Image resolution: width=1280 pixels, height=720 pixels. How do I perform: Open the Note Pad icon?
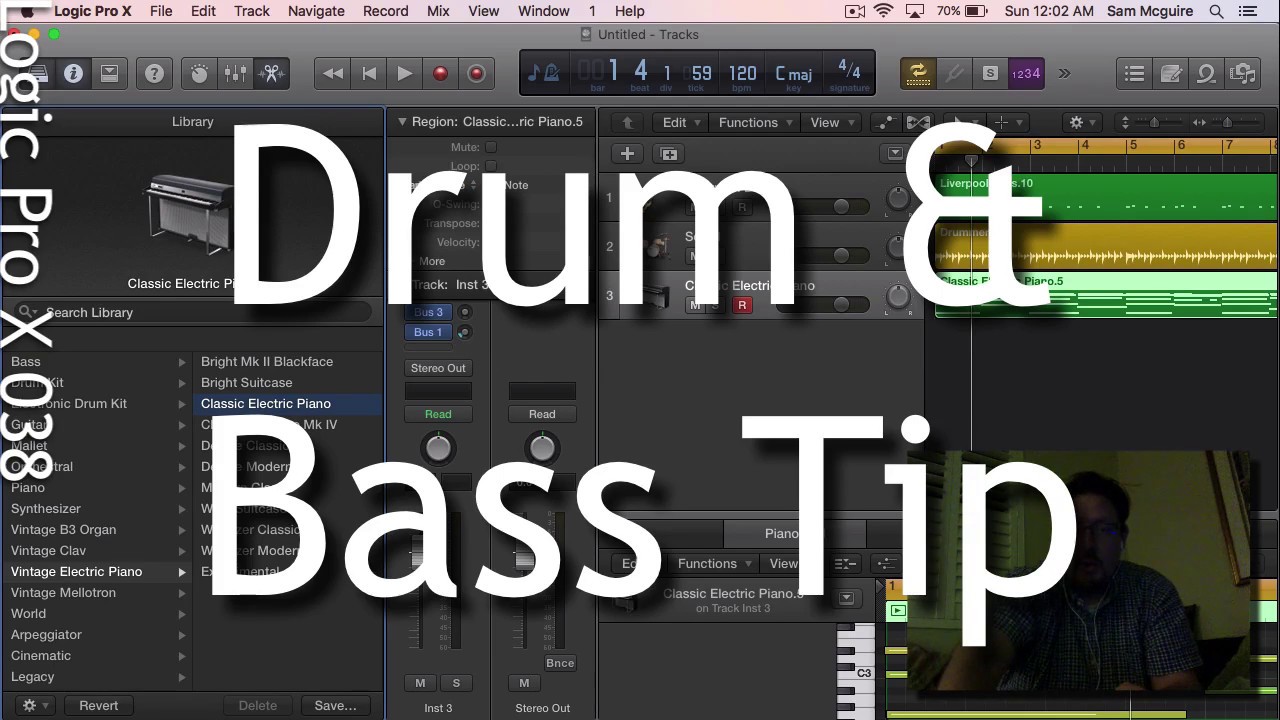coord(1171,73)
